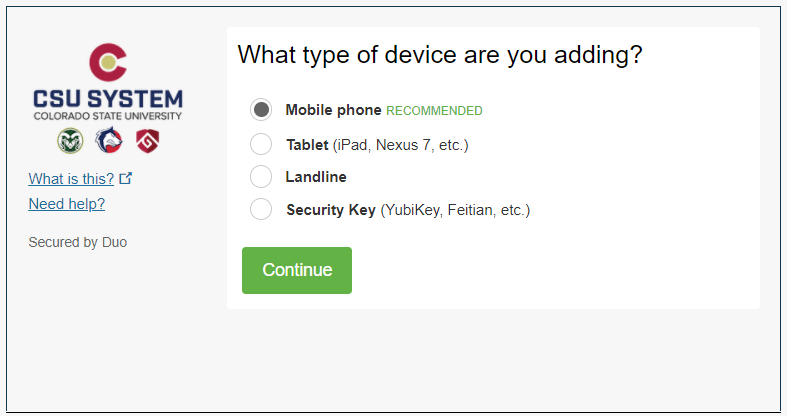787x416 pixels.
Task: Click the red shield campus icon
Action: tap(147, 141)
